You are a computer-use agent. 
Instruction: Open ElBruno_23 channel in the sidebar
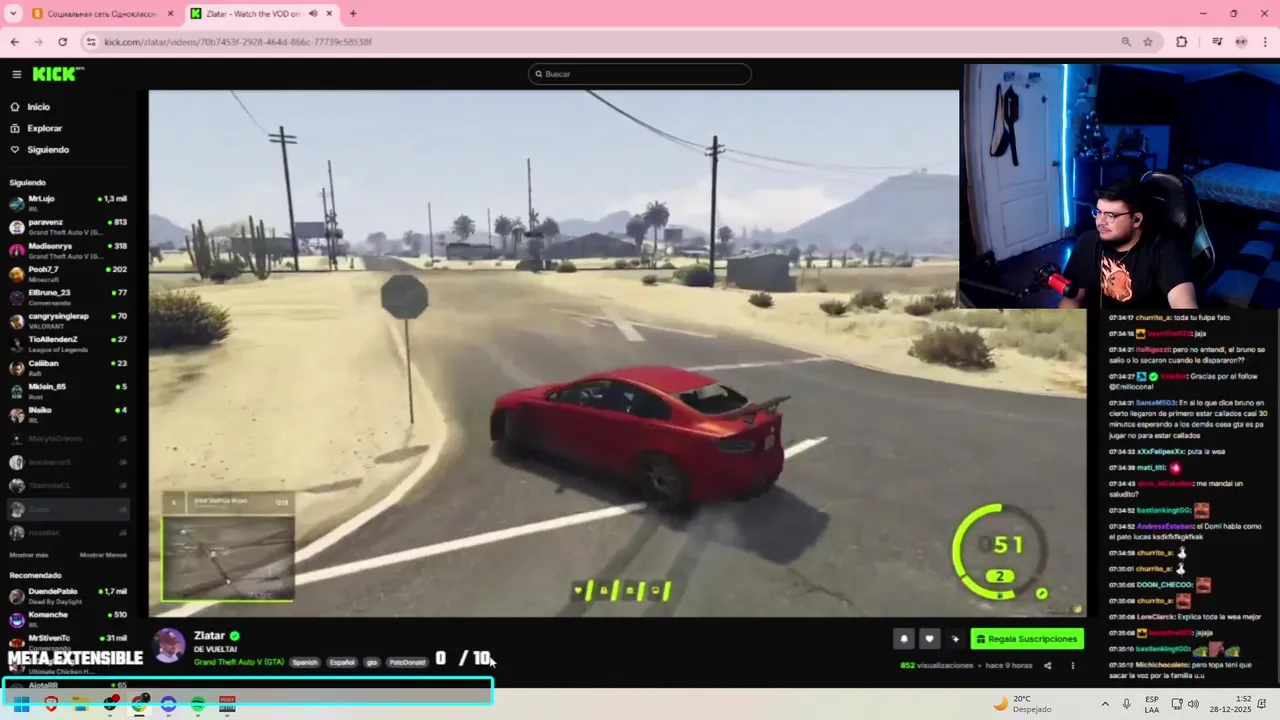click(x=68, y=297)
